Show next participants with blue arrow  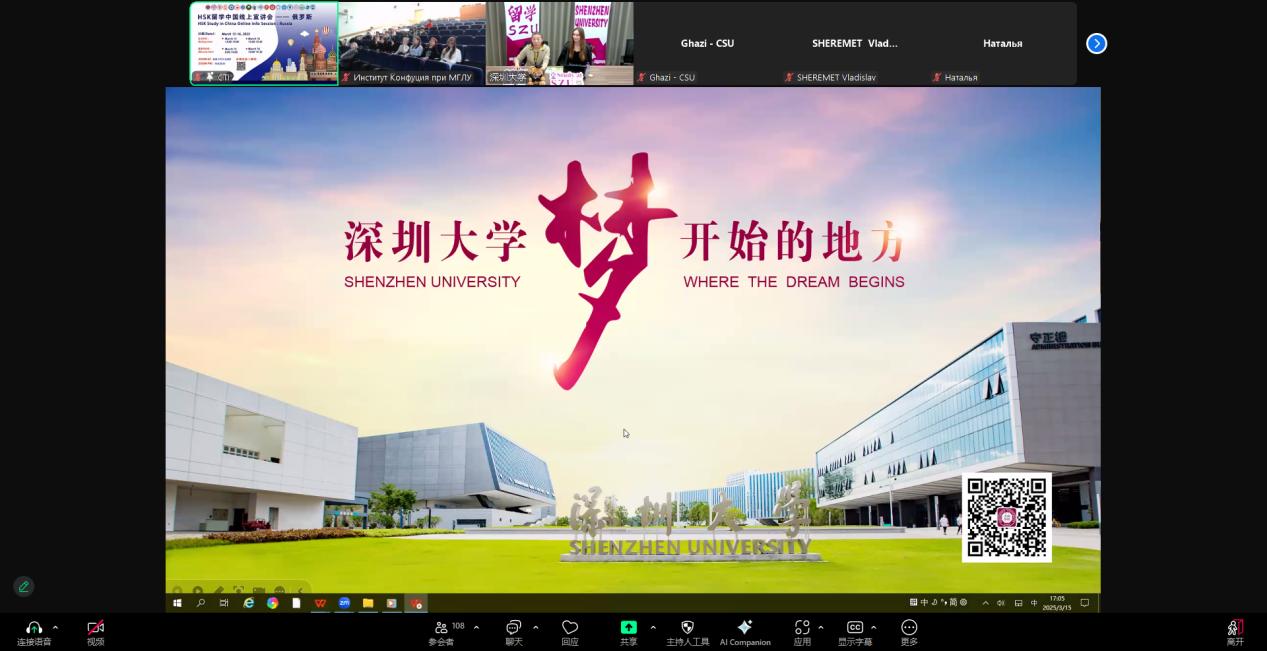(x=1096, y=43)
